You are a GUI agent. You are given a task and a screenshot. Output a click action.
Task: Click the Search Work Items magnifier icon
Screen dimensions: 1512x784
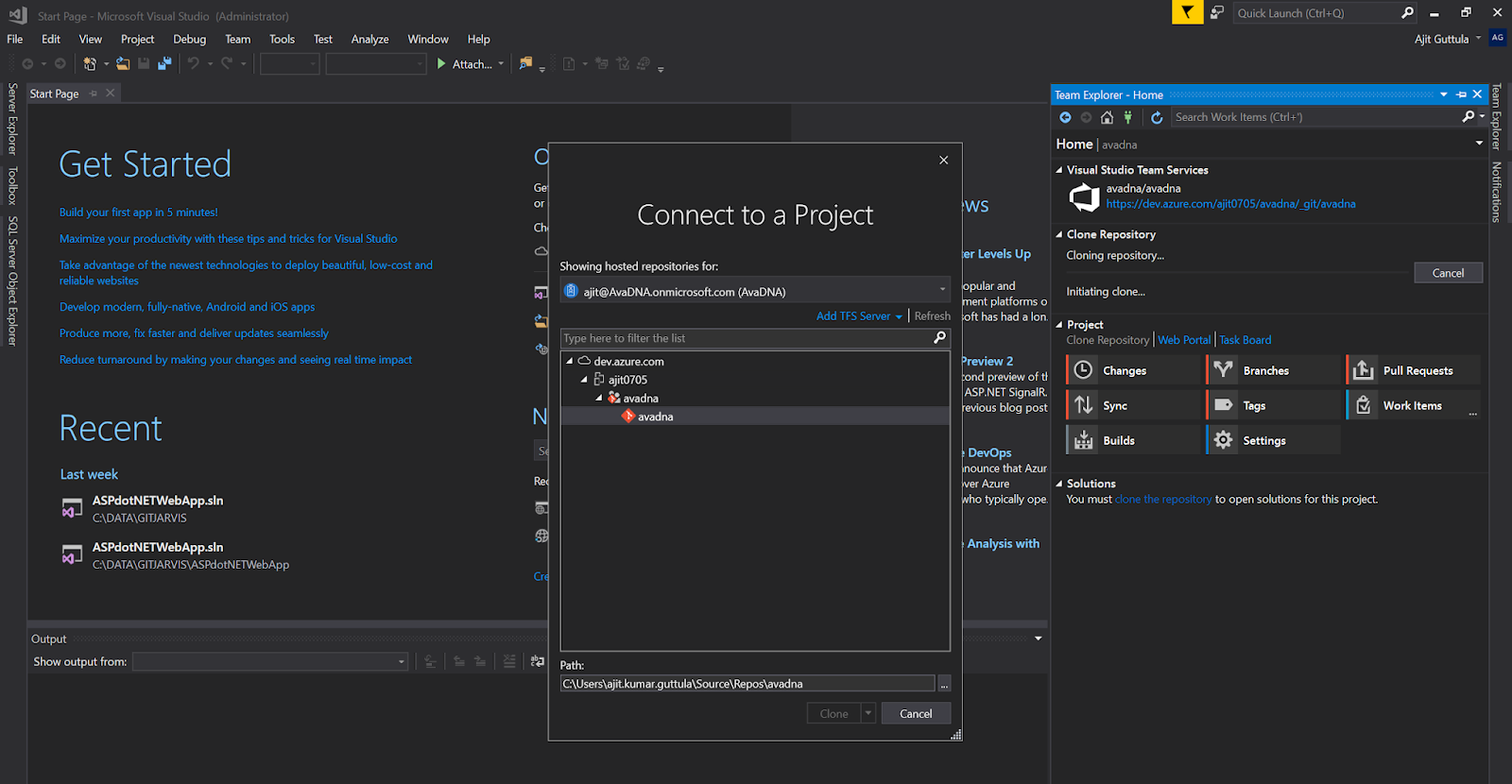coord(1468,117)
